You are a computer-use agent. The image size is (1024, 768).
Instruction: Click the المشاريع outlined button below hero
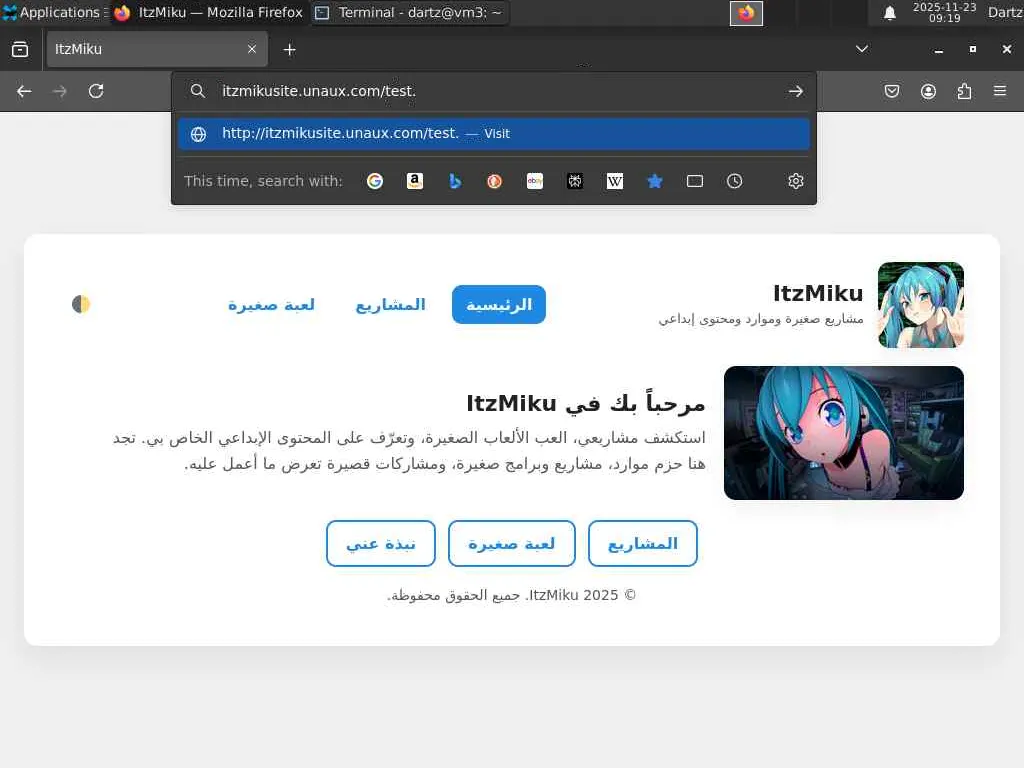[x=643, y=543]
